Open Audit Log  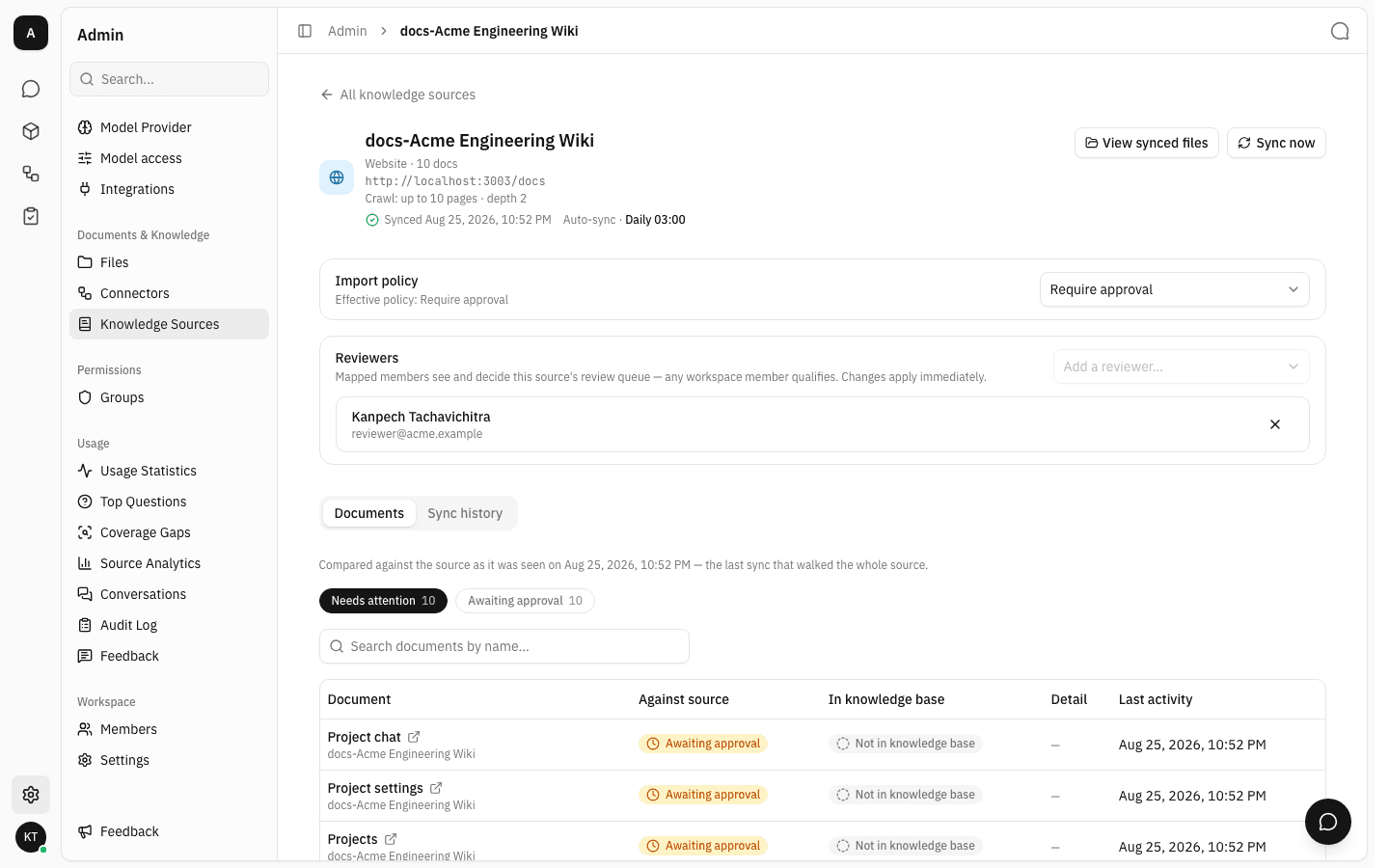pyautogui.click(x=169, y=625)
